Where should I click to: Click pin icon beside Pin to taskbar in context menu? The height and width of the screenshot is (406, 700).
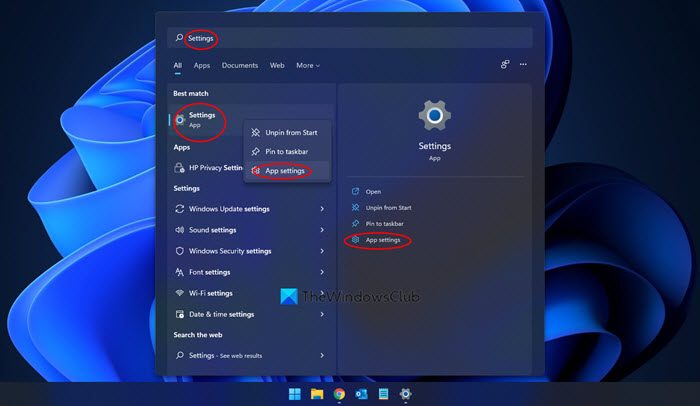(255, 152)
